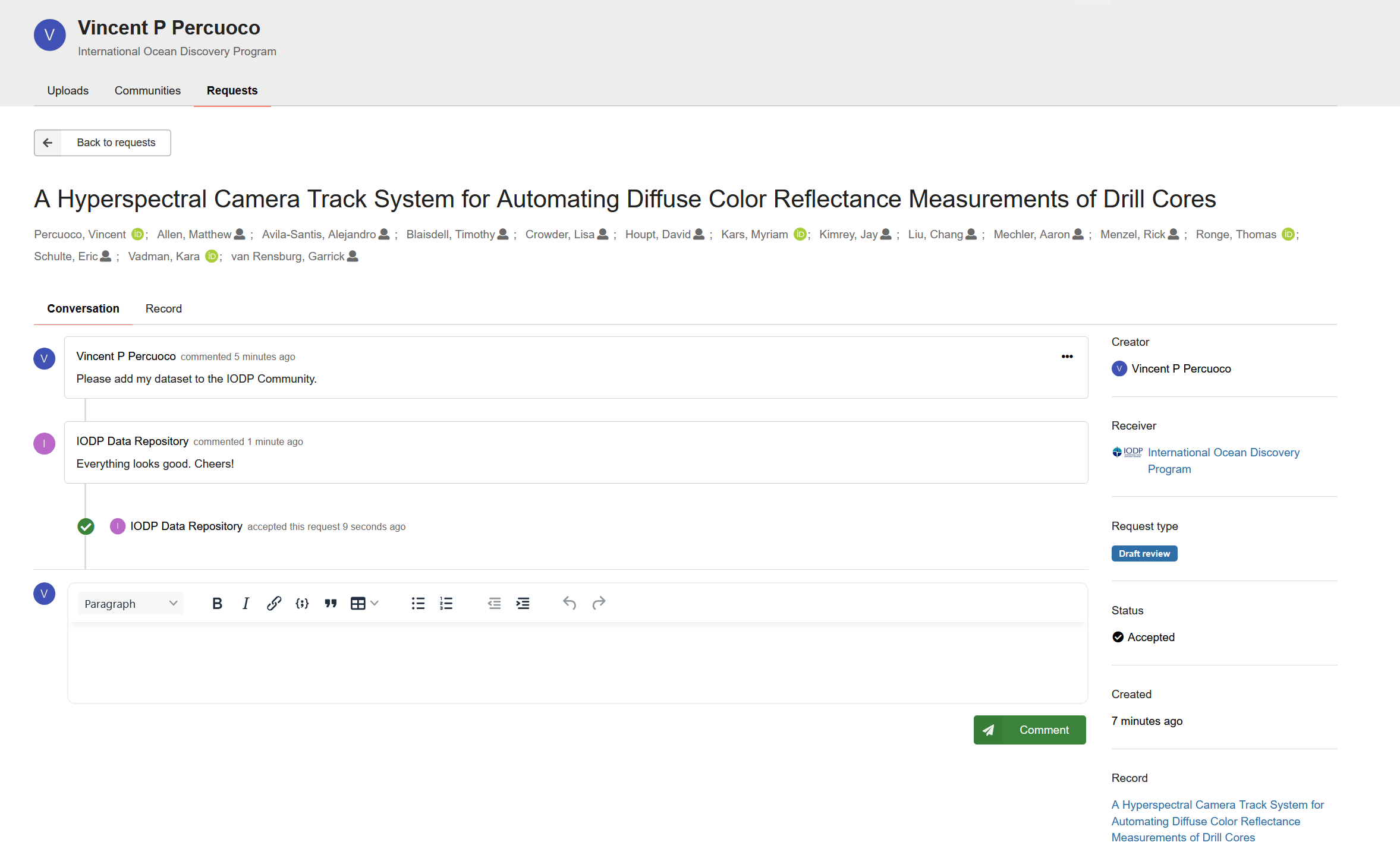Open the three-dot menu on Vincent's comment

point(1067,357)
